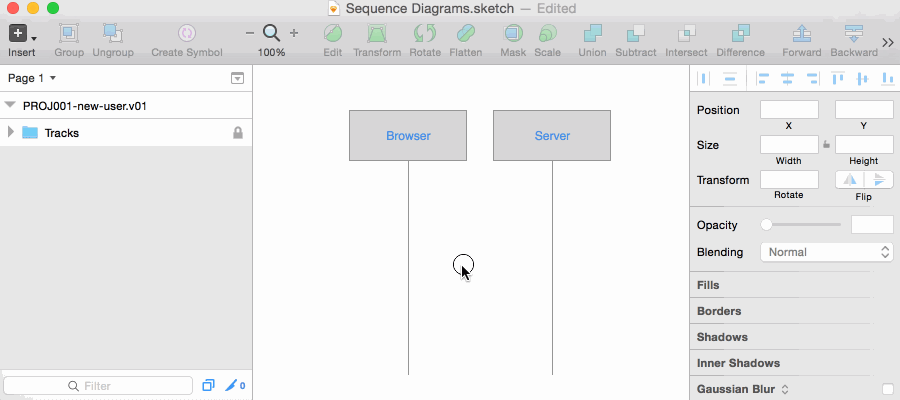Click the zoom out minus button
900x400 pixels.
click(x=250, y=33)
